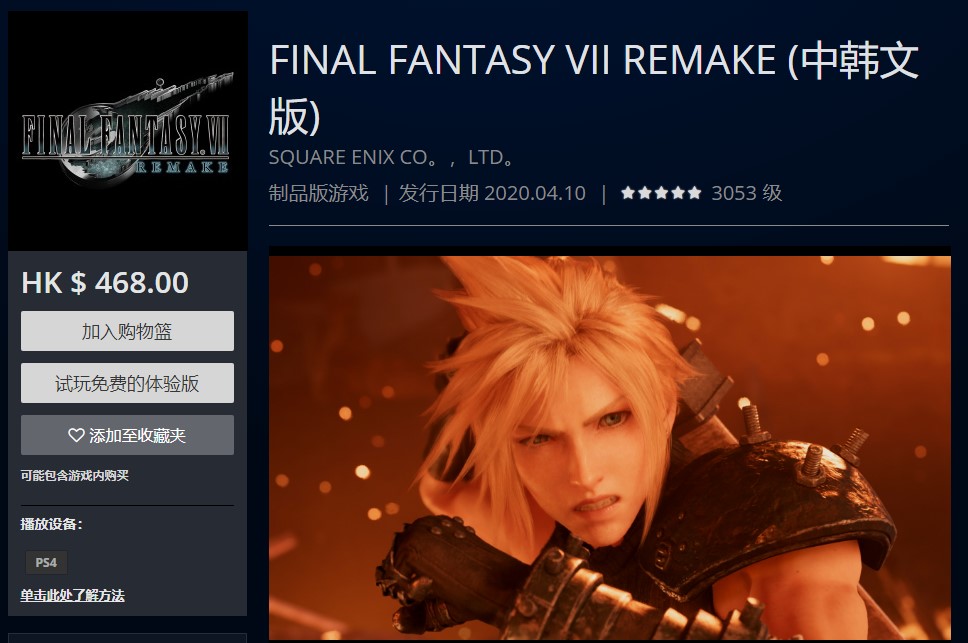Click the SQUARE ENIX CO., LTD. publisher name
This screenshot has height=643, width=968.
[x=391, y=157]
